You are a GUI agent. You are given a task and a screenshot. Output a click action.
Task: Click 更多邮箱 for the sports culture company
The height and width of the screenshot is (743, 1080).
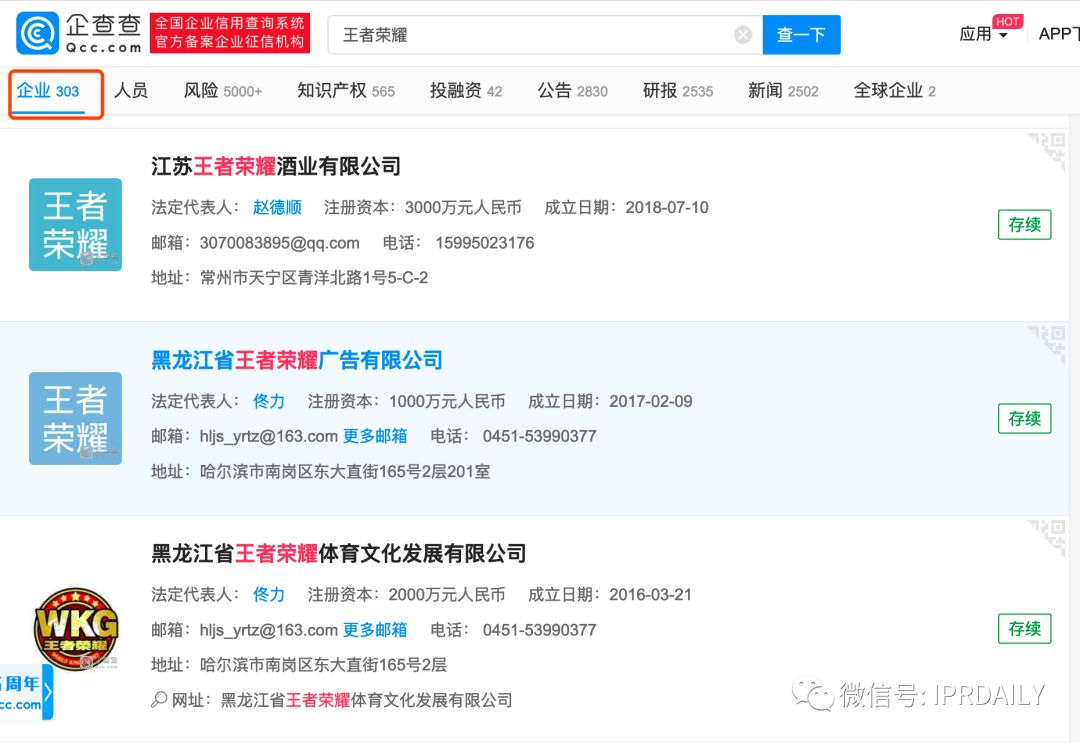click(x=375, y=629)
